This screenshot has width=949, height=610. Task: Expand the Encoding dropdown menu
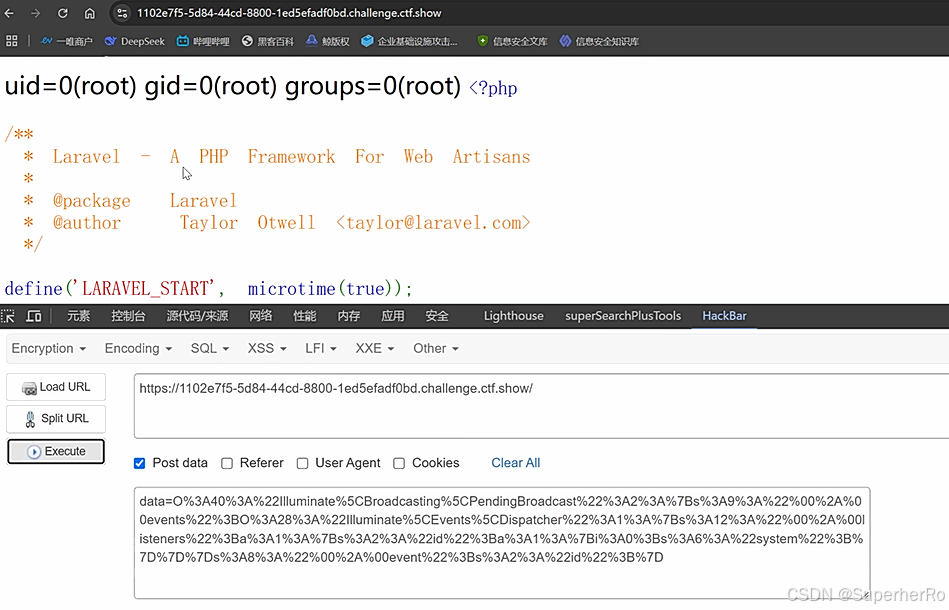138,349
